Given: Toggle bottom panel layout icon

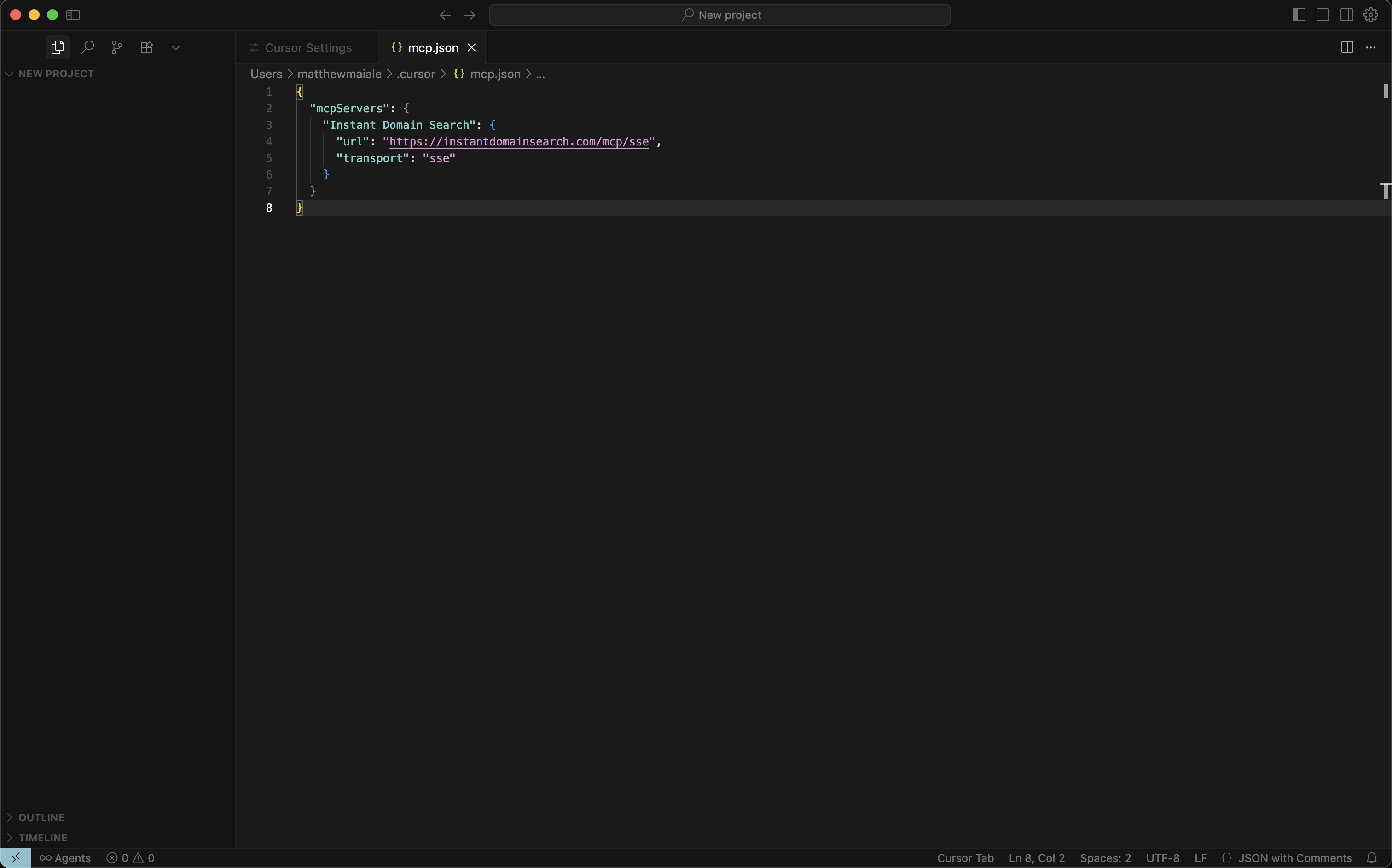Looking at the screenshot, I should coord(1322,15).
